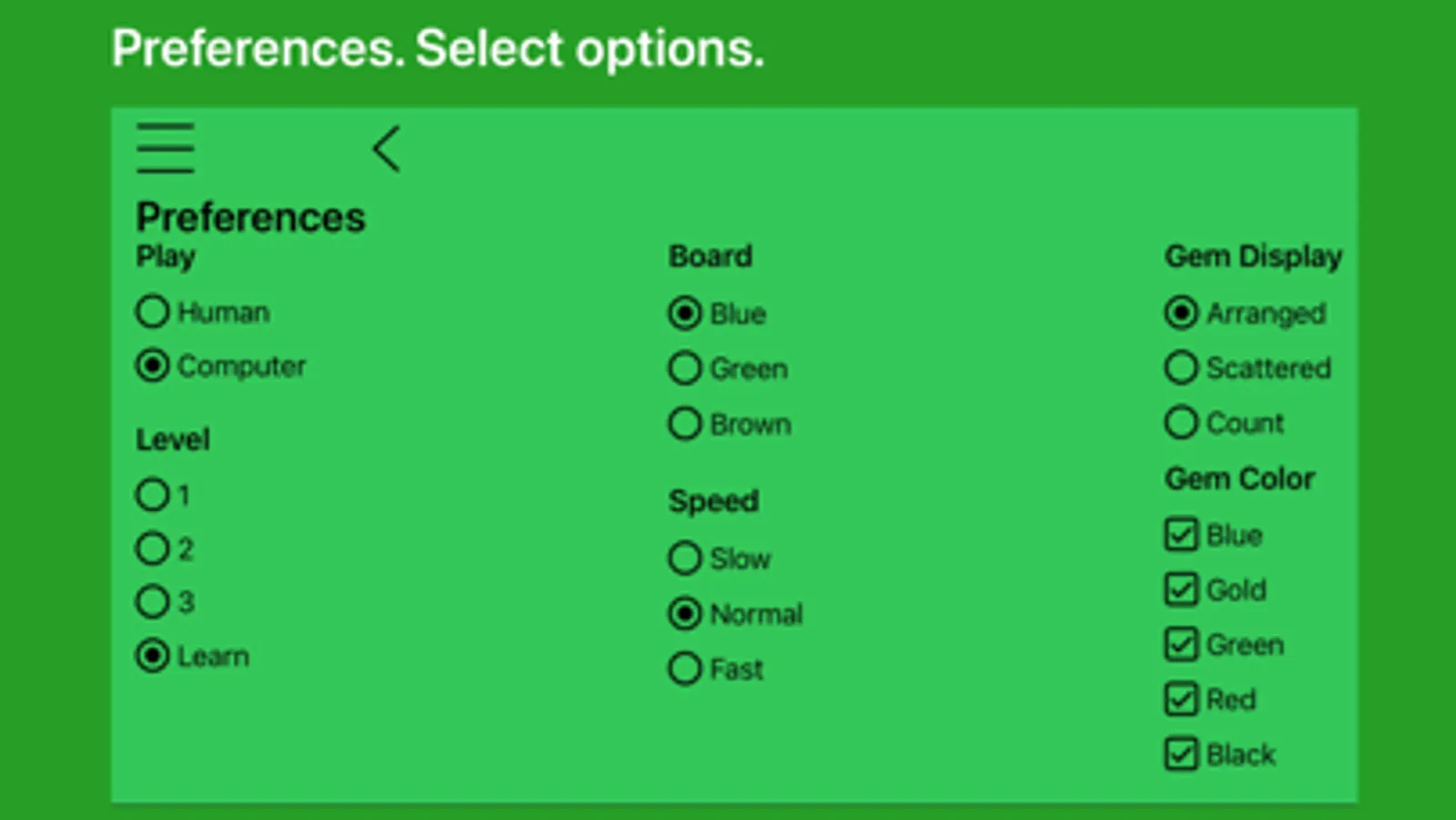This screenshot has height=820, width=1456.
Task: Select Computer play mode
Action: (x=153, y=365)
